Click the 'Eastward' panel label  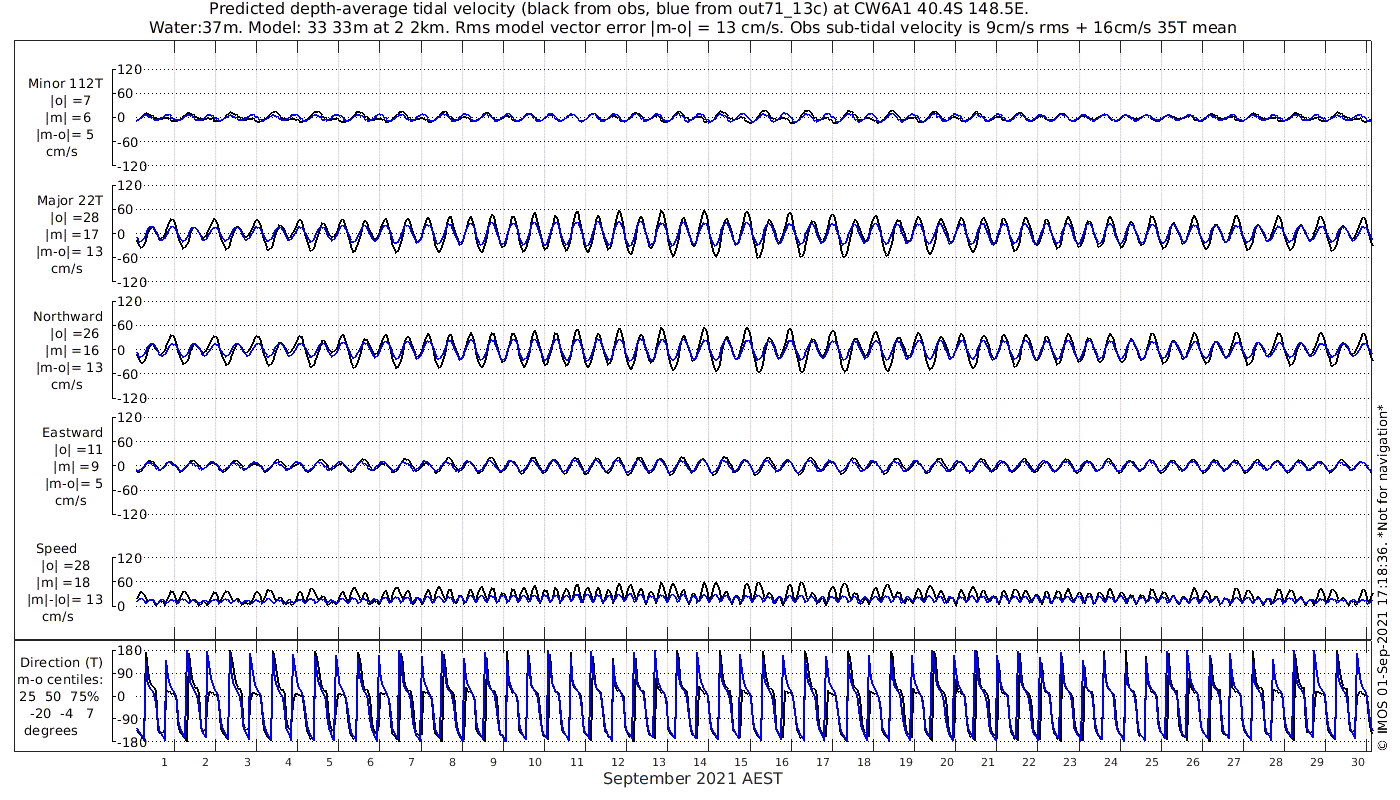point(72,433)
